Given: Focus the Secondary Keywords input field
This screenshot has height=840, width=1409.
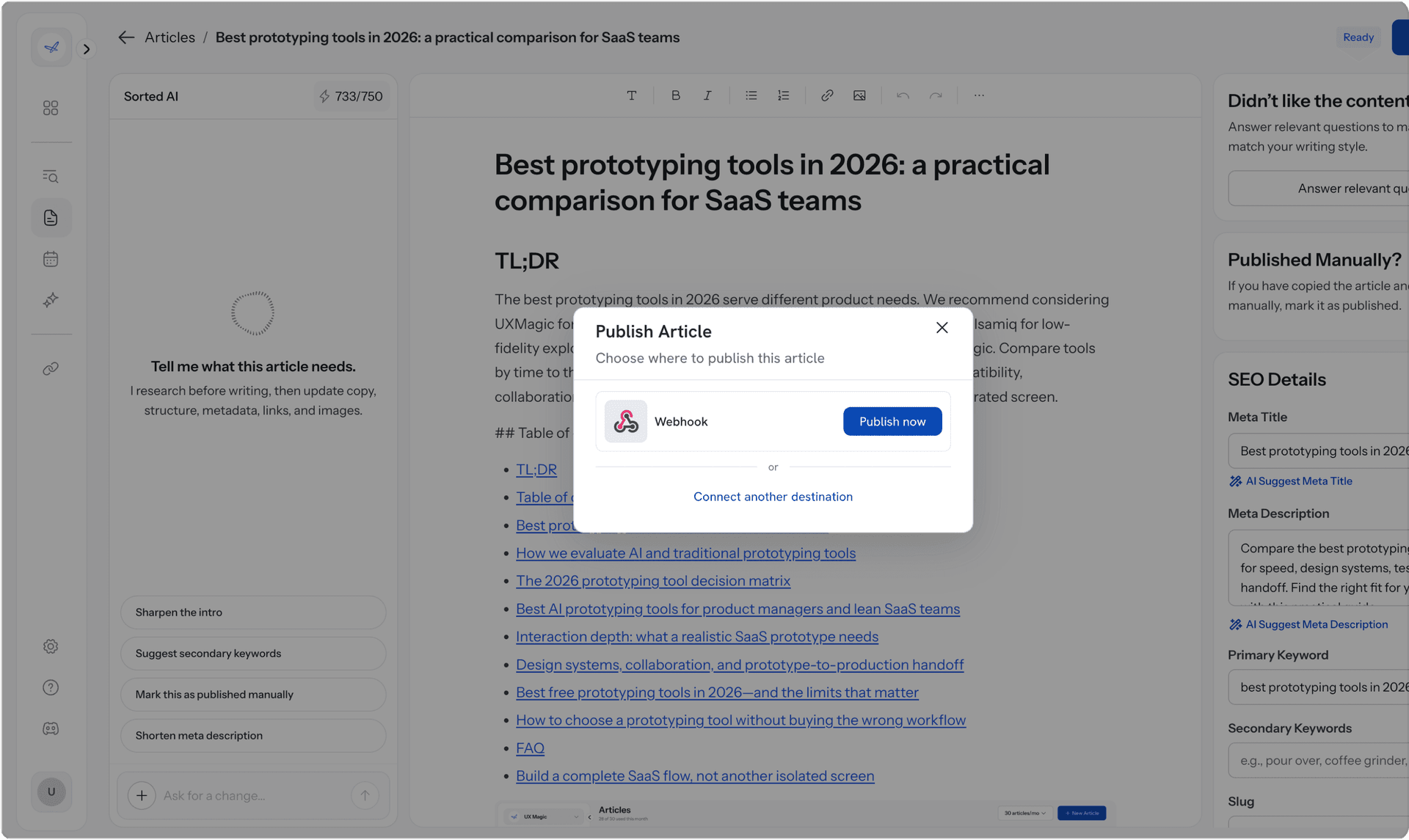Looking at the screenshot, I should coord(1318,760).
